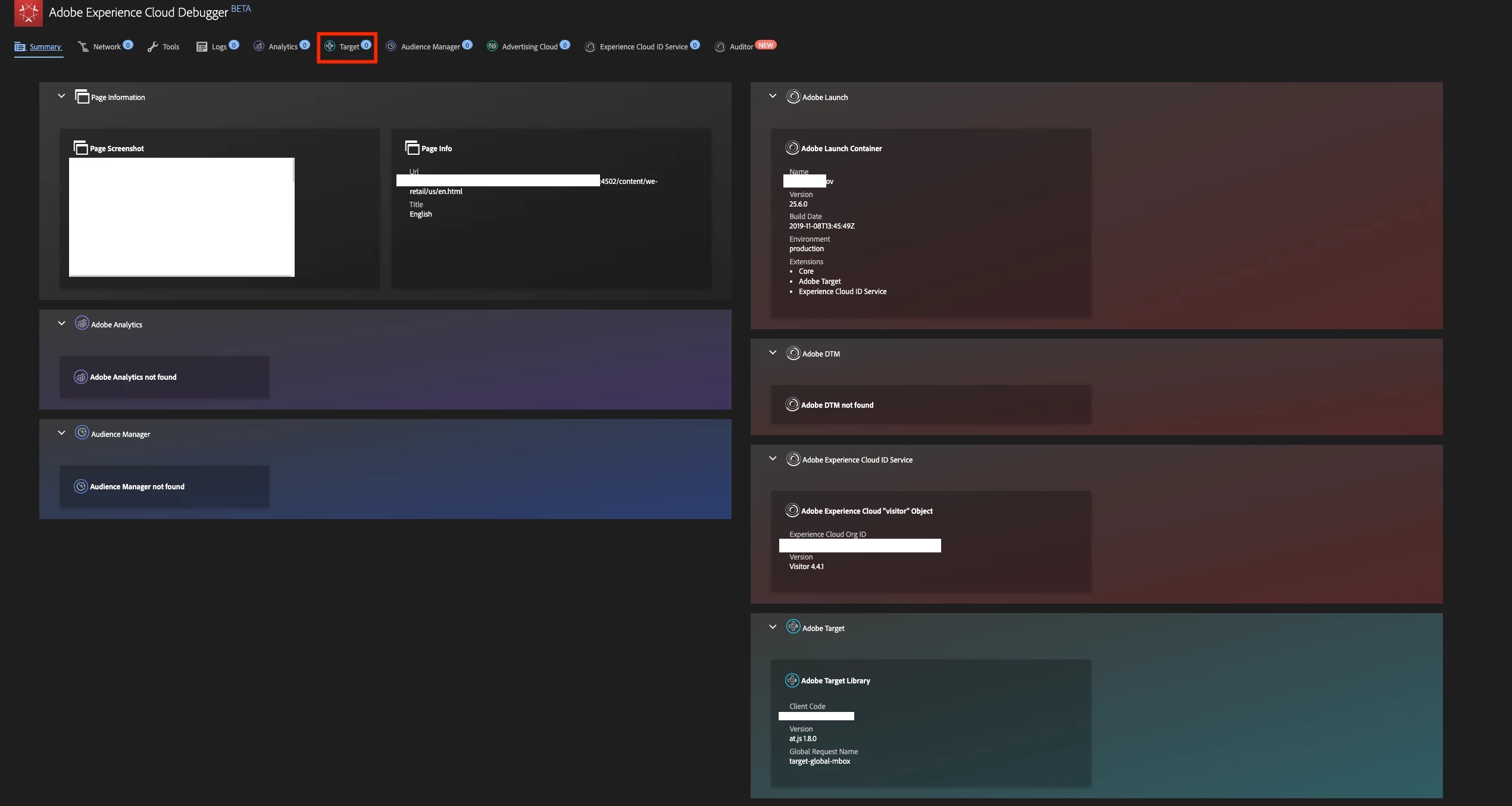Click the Logs list icon
Image resolution: width=1512 pixels, height=806 pixels.
point(202,46)
